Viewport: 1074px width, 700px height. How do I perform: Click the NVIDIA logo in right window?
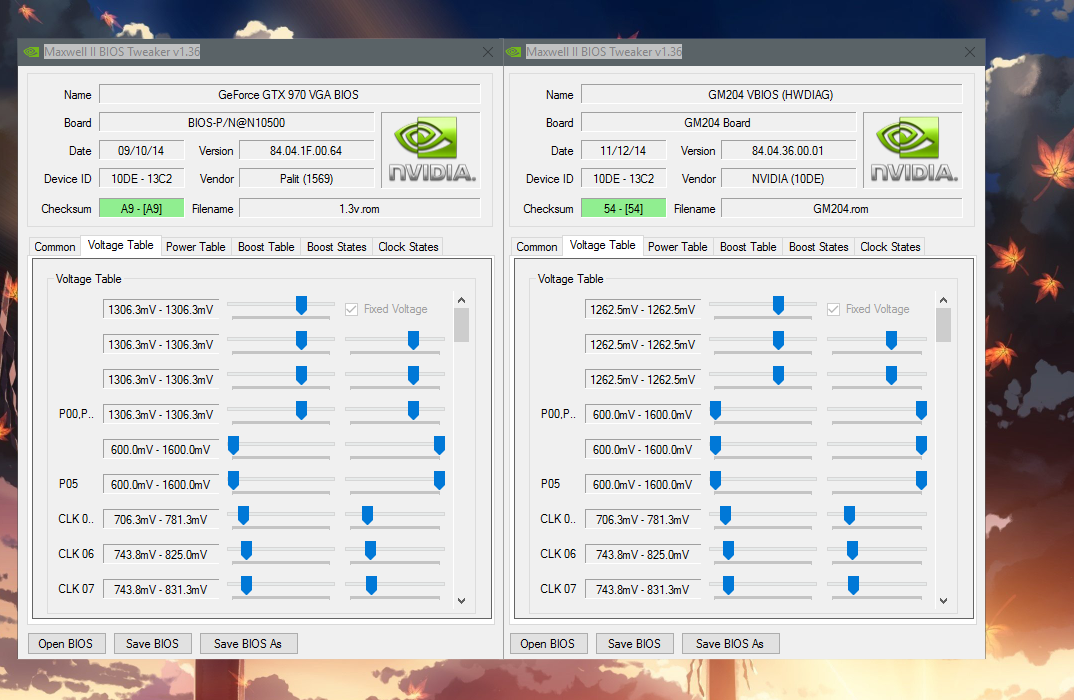pyautogui.click(x=913, y=150)
